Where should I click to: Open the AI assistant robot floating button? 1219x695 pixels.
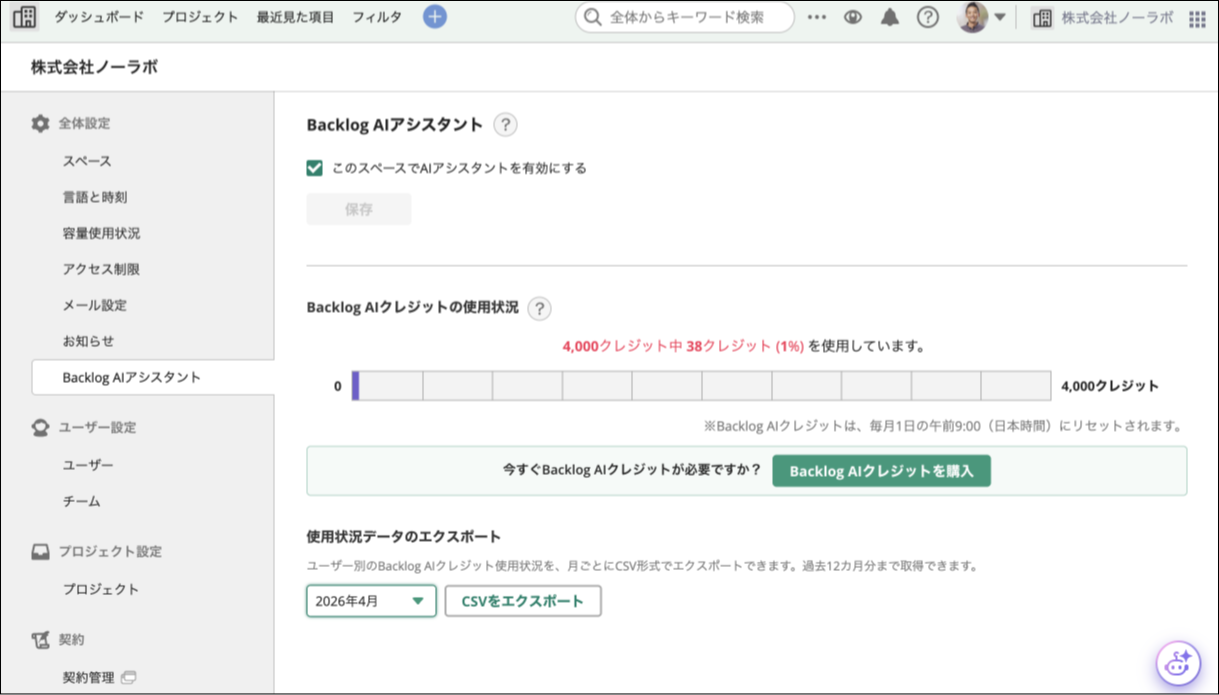point(1178,662)
